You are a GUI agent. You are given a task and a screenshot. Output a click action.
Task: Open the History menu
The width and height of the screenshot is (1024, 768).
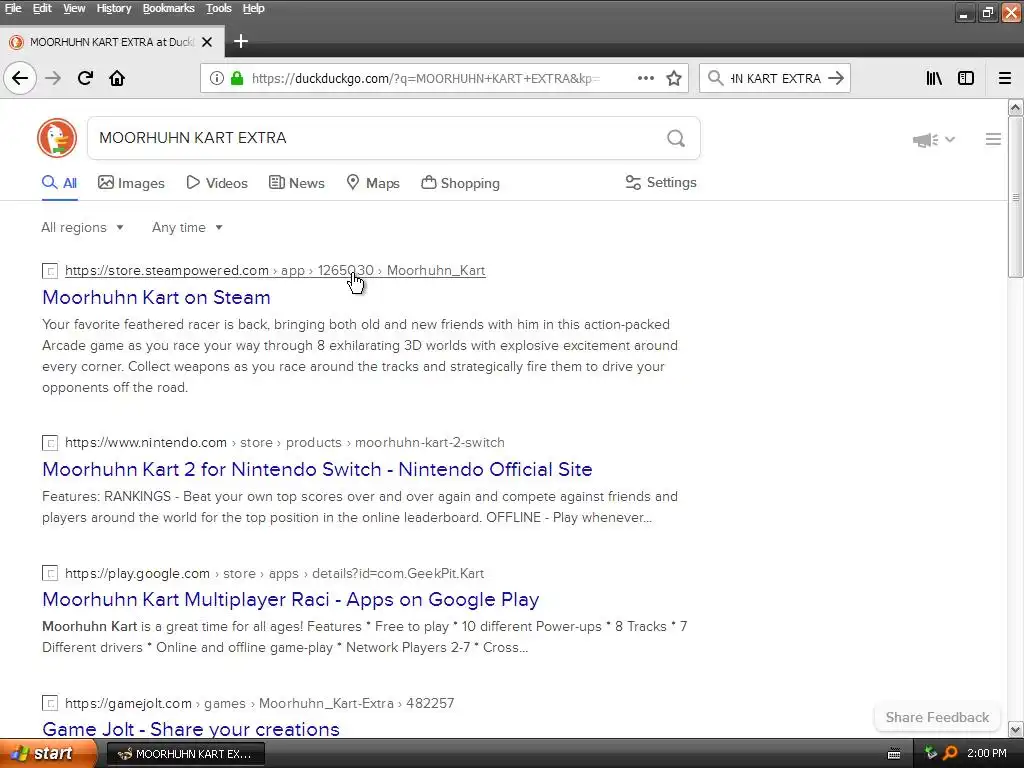point(114,8)
